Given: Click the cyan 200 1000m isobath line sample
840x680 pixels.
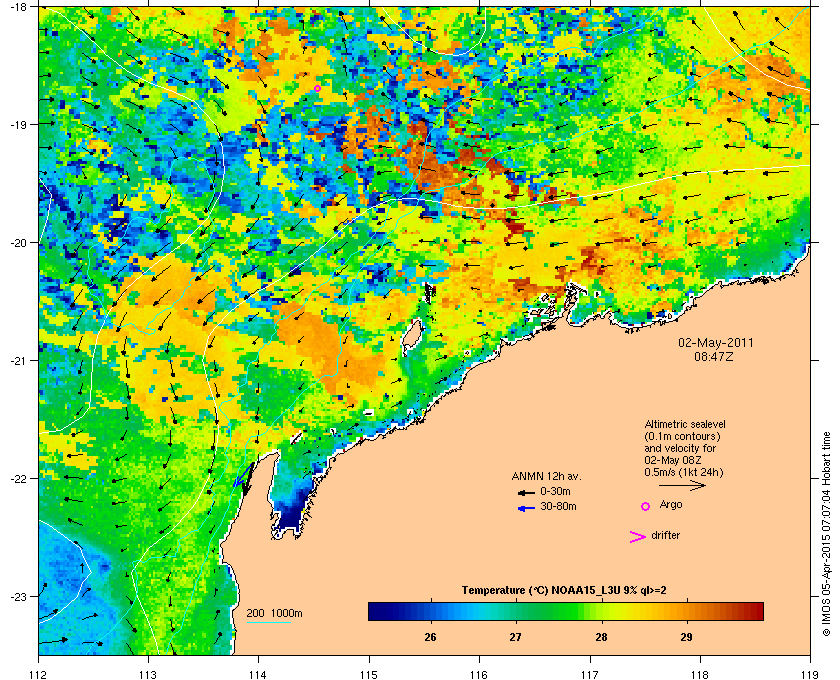Looking at the screenshot, I should coord(268,622).
